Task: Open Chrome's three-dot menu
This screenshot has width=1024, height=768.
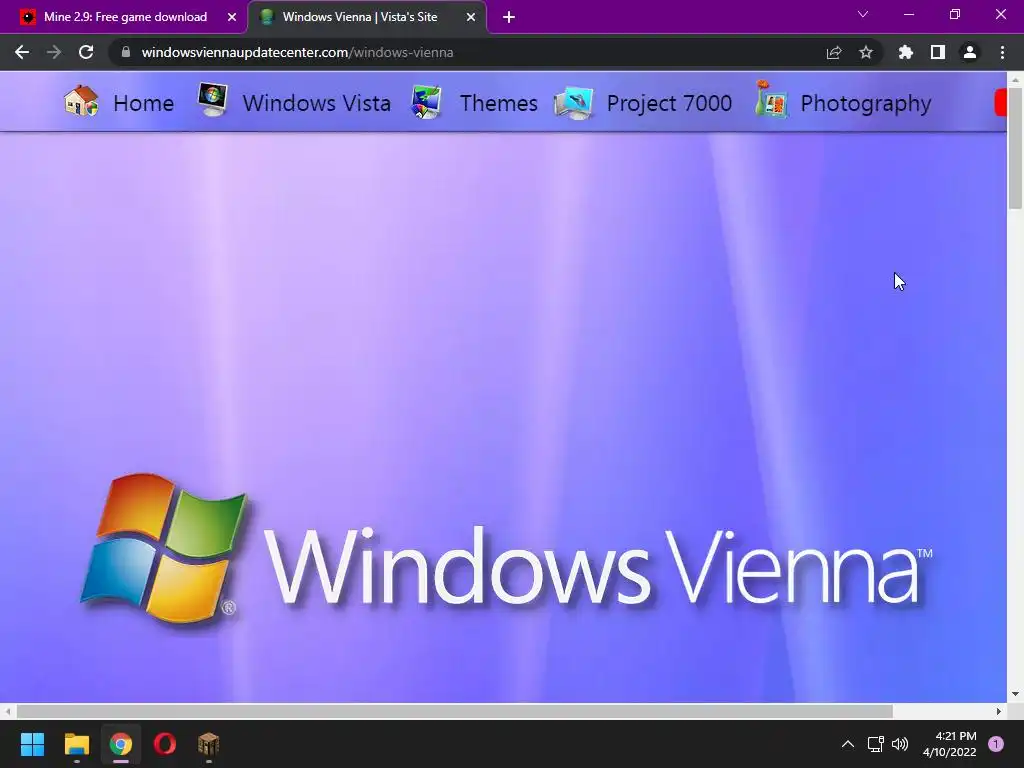Action: [x=1002, y=52]
